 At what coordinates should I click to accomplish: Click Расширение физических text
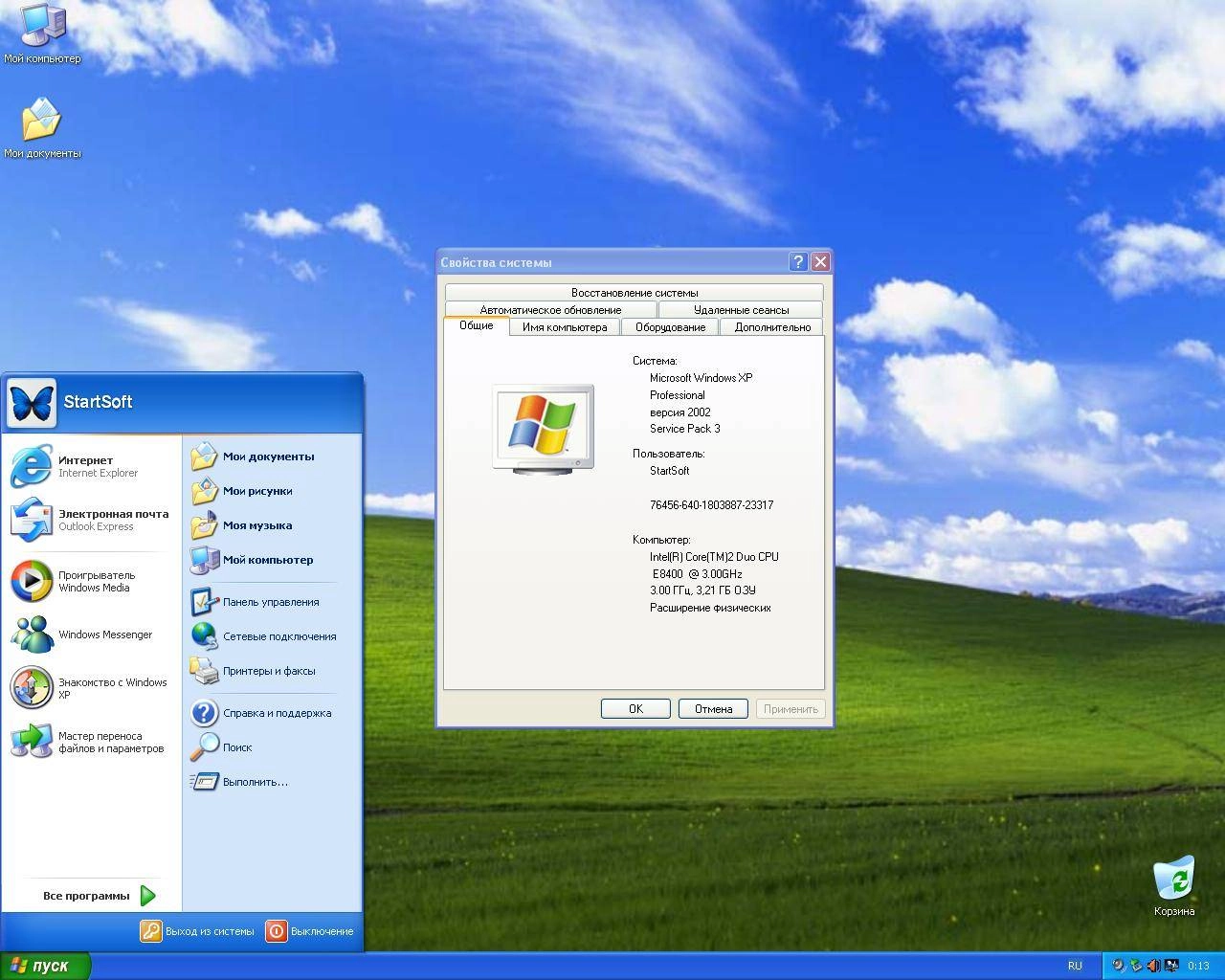(x=710, y=608)
